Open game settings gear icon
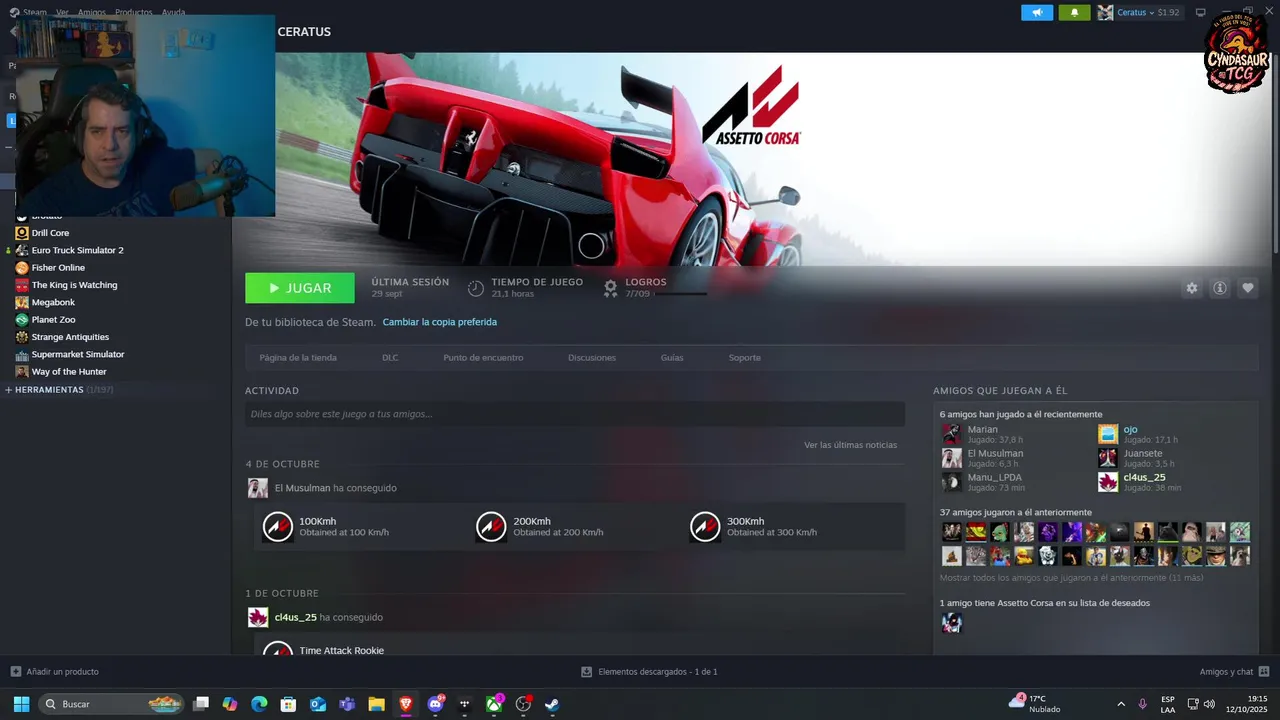The height and width of the screenshot is (720, 1280). (1191, 288)
